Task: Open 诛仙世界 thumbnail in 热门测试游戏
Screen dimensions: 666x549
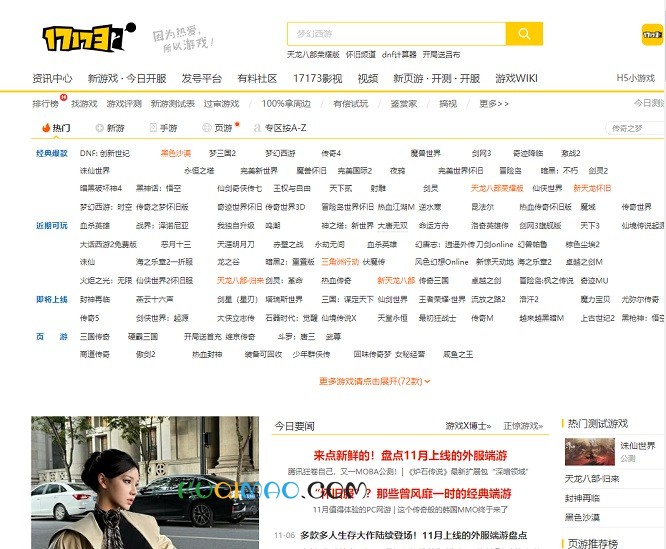Action: (590, 452)
